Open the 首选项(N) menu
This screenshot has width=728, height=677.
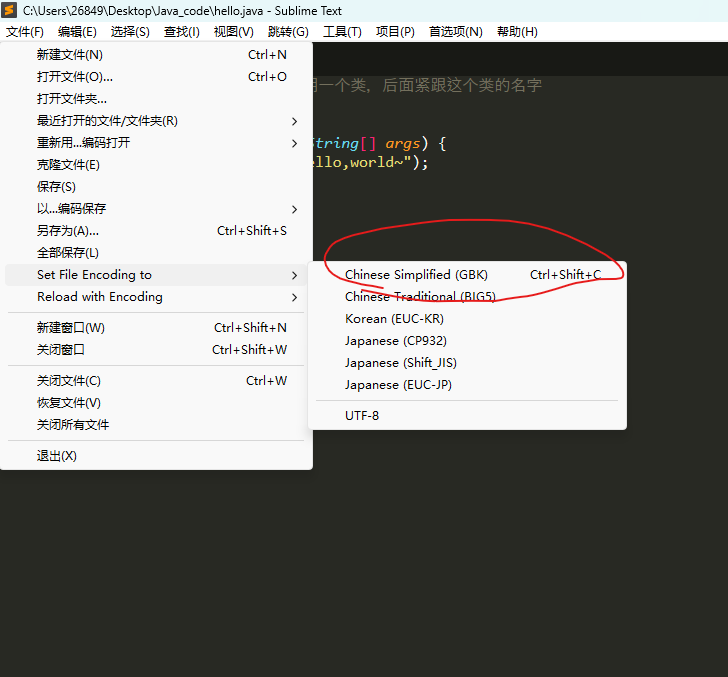point(455,32)
